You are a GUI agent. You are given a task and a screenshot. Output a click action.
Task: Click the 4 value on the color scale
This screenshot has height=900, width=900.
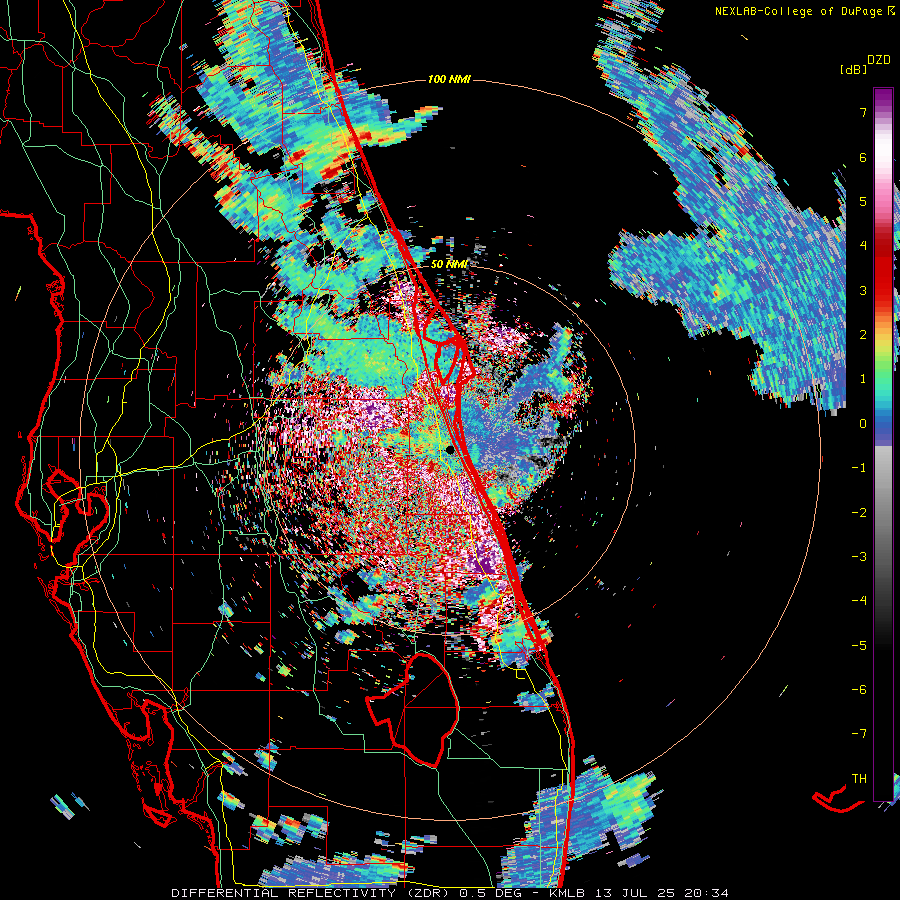(x=863, y=246)
